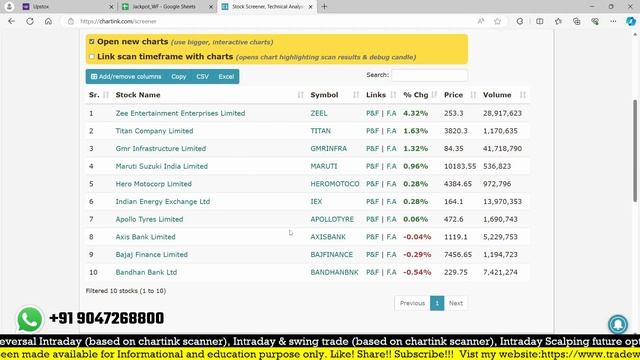Sort table by Price column
Image resolution: width=640 pixels, height=360 pixels.
click(460, 95)
